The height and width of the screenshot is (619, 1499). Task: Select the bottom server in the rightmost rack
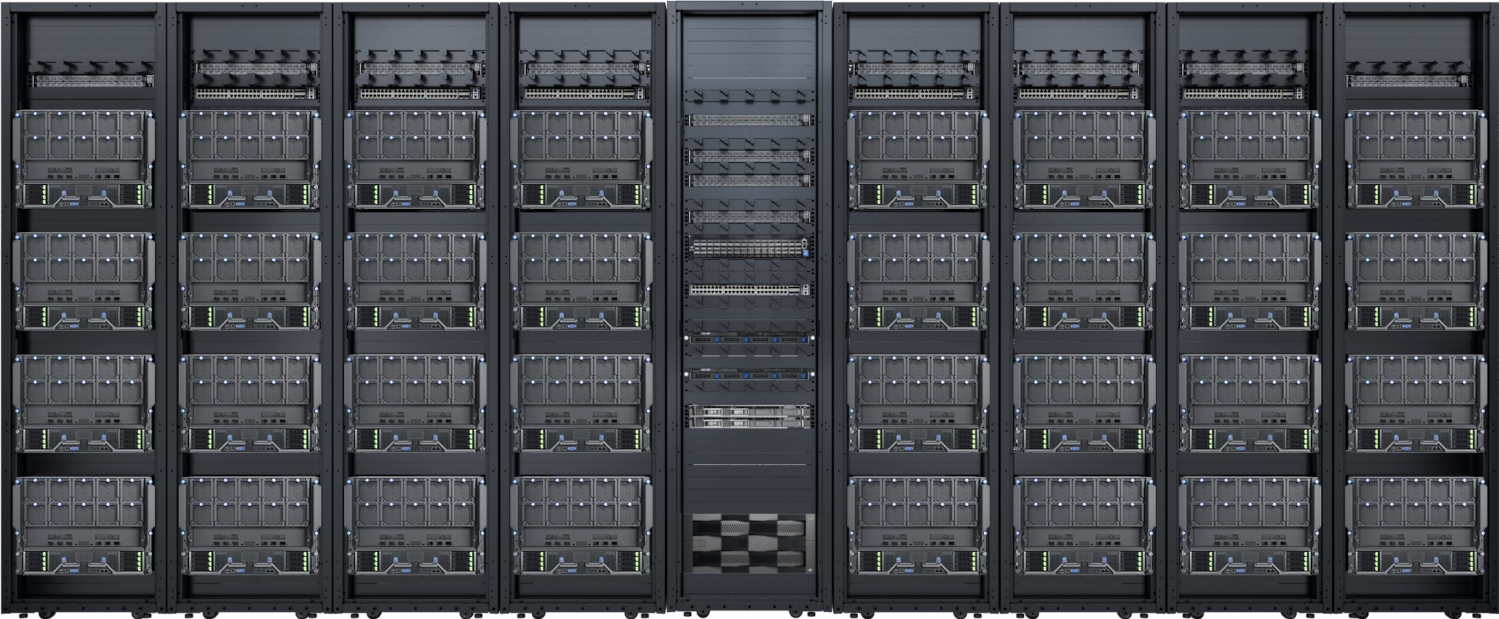[x=1415, y=525]
